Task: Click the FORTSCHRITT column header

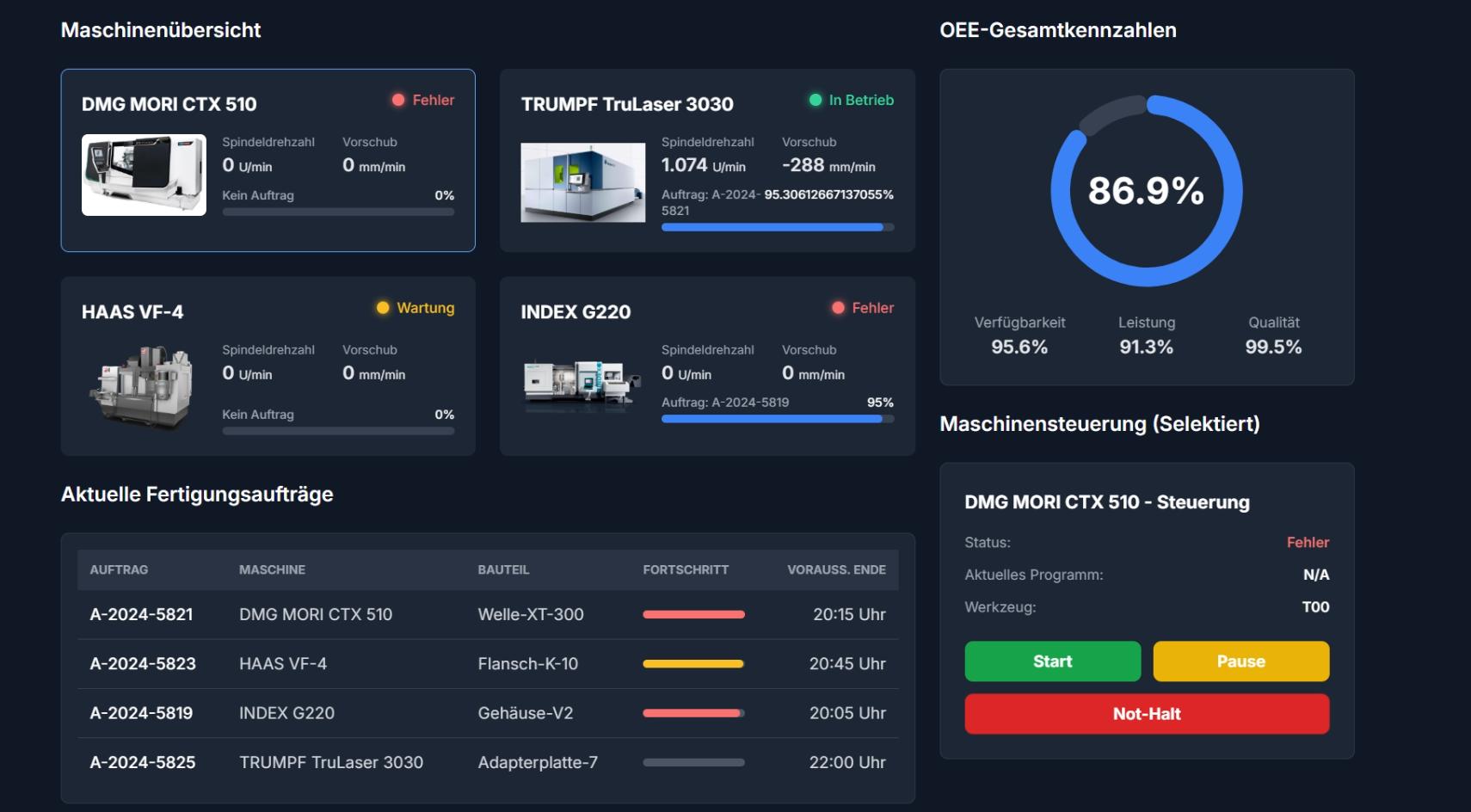Action: (686, 569)
